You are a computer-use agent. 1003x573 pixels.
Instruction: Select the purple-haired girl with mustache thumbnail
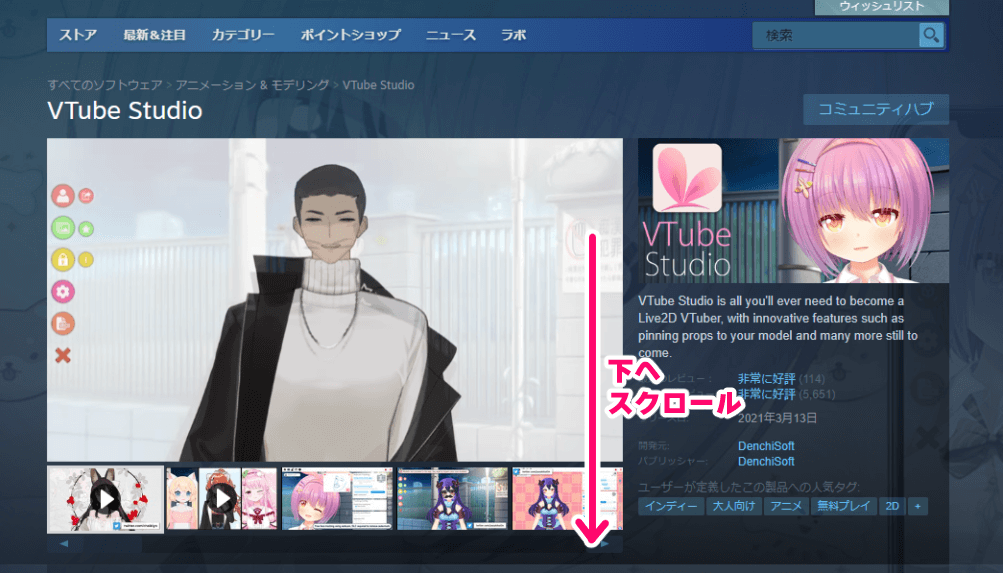(452, 499)
